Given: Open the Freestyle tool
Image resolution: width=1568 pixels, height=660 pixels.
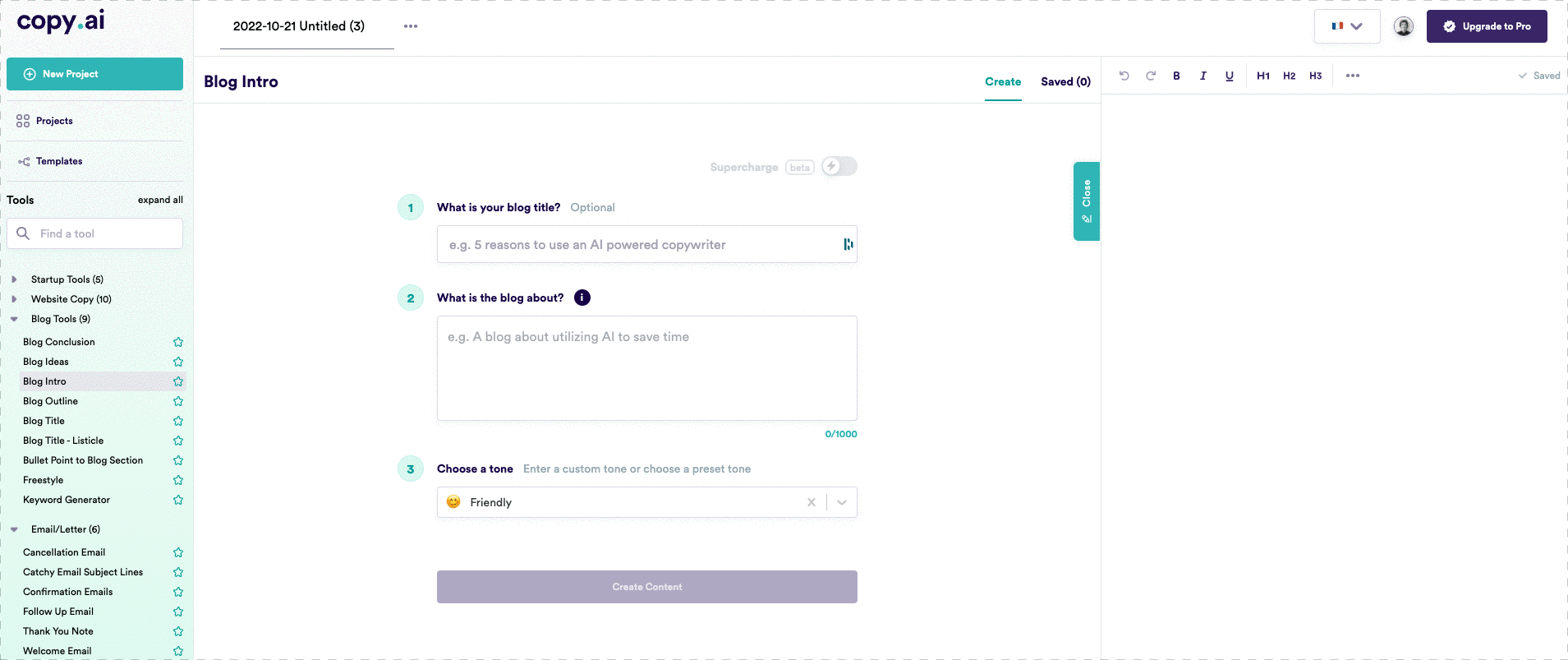Looking at the screenshot, I should click(43, 480).
